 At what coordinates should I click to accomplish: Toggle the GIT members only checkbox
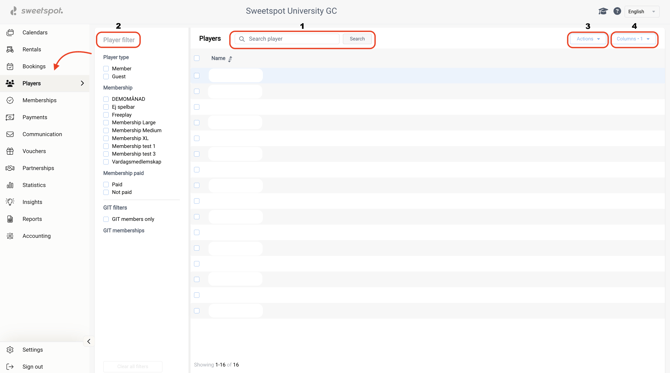(x=106, y=219)
